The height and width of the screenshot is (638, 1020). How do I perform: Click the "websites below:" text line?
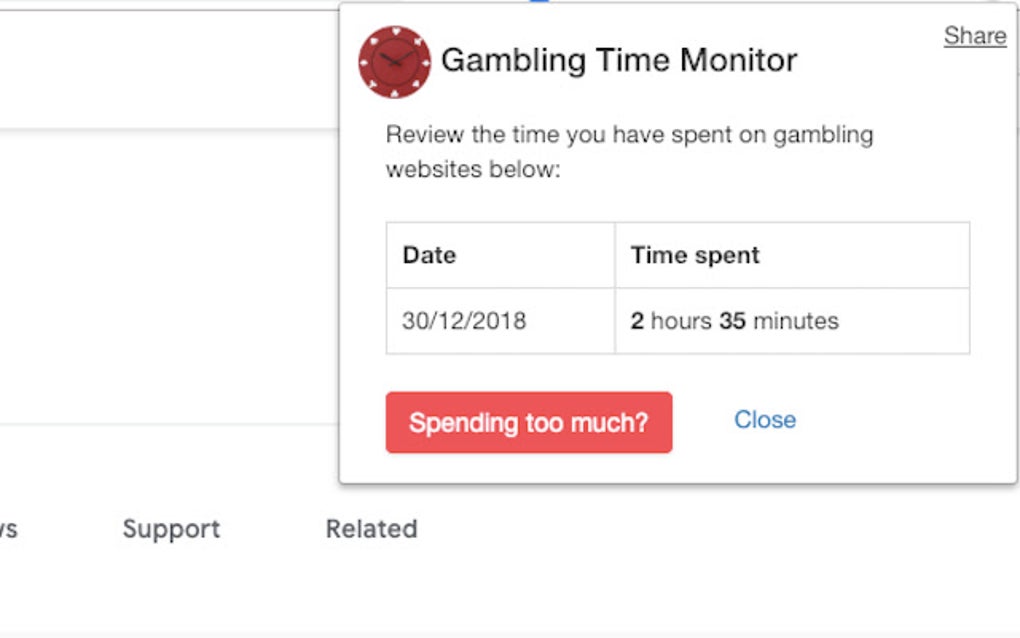[473, 169]
